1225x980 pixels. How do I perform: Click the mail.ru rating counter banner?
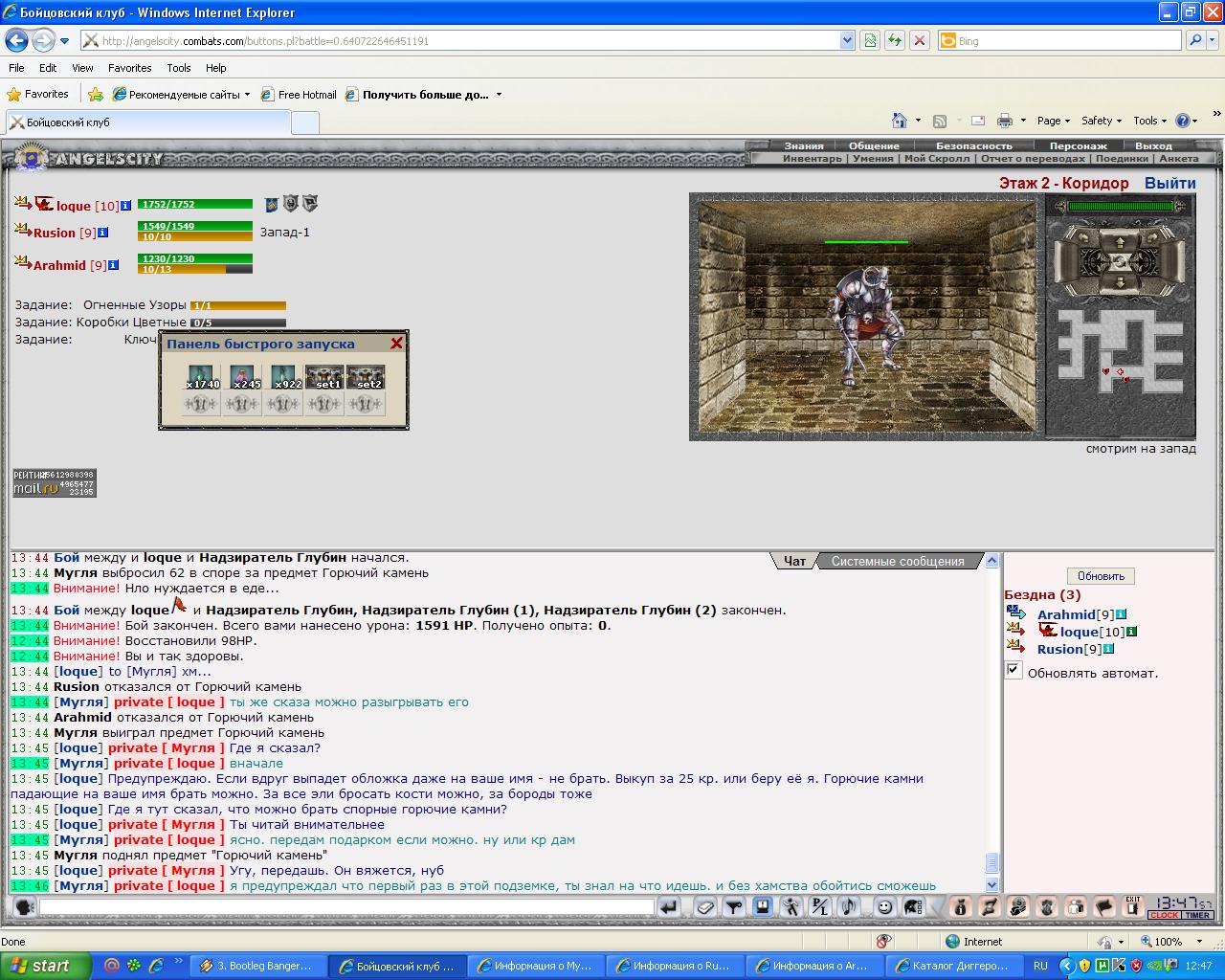coord(55,483)
